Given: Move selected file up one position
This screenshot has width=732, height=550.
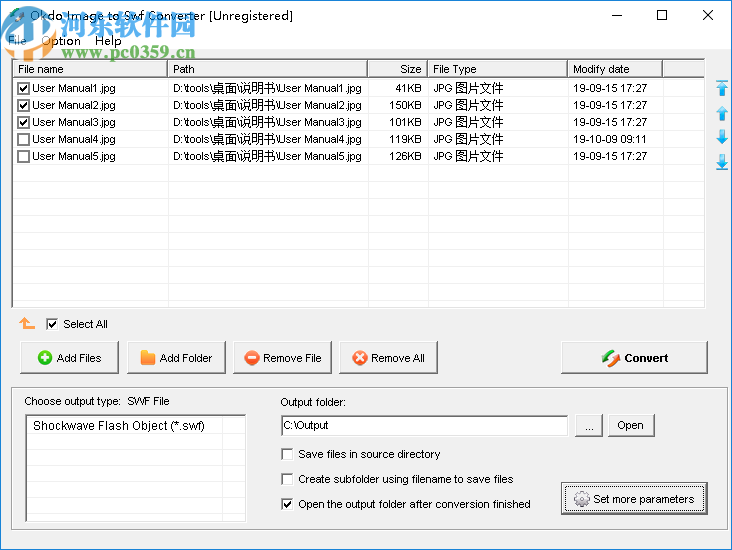Looking at the screenshot, I should (x=722, y=113).
